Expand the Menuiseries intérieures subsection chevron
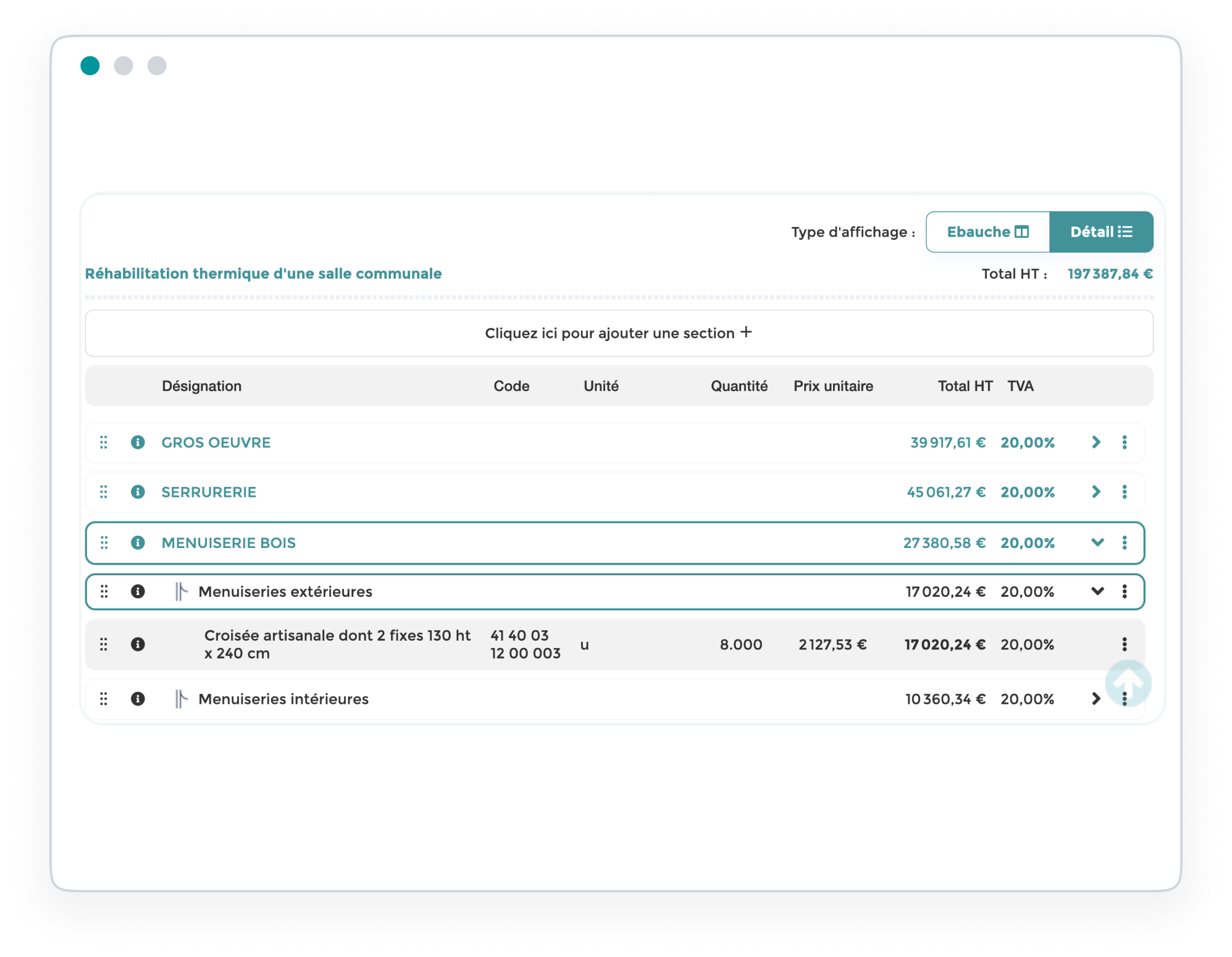1232x957 pixels. pyautogui.click(x=1096, y=699)
